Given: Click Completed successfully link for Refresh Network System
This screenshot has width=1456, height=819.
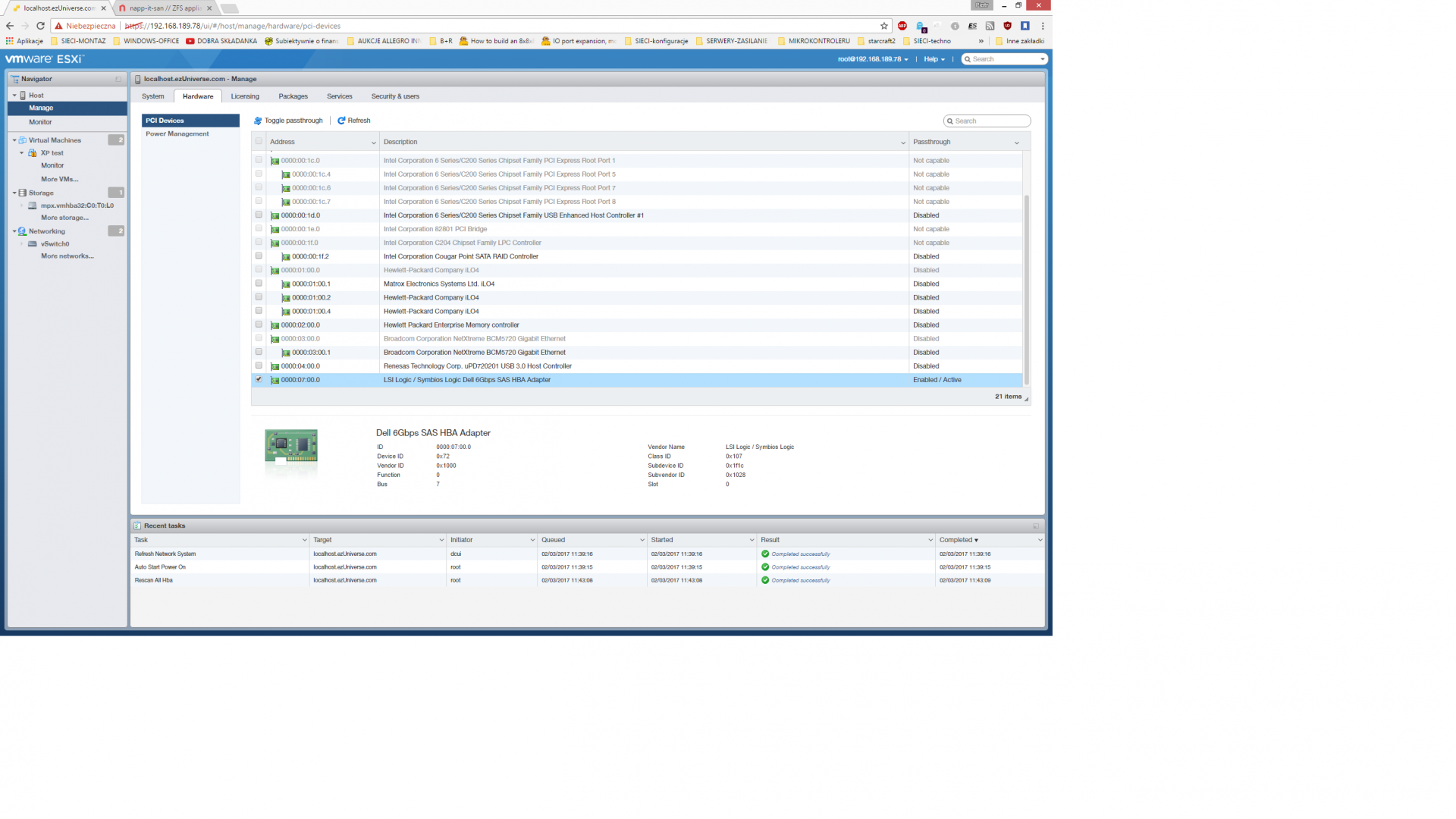Looking at the screenshot, I should (x=801, y=554).
